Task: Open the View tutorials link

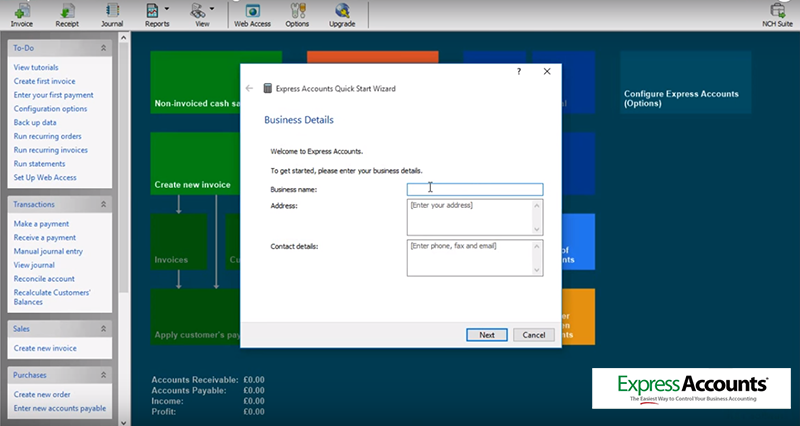Action: pyautogui.click(x=36, y=67)
